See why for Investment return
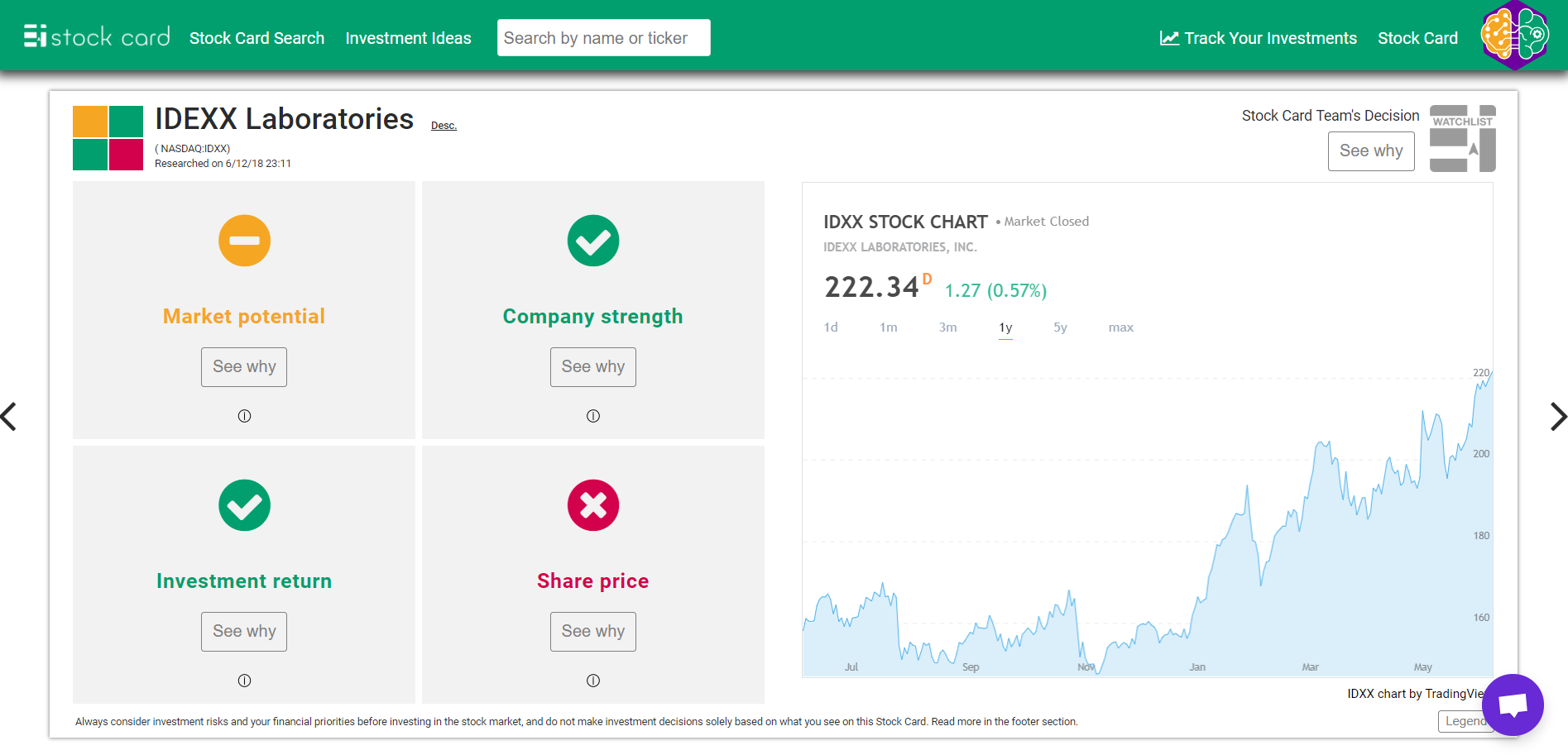The height and width of the screenshot is (755, 1568). 244,632
